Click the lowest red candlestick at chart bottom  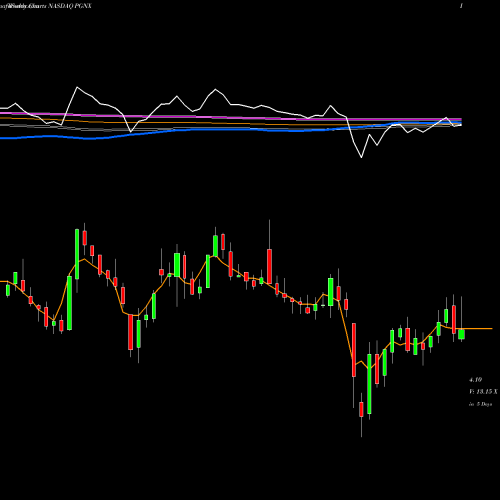[361, 409]
